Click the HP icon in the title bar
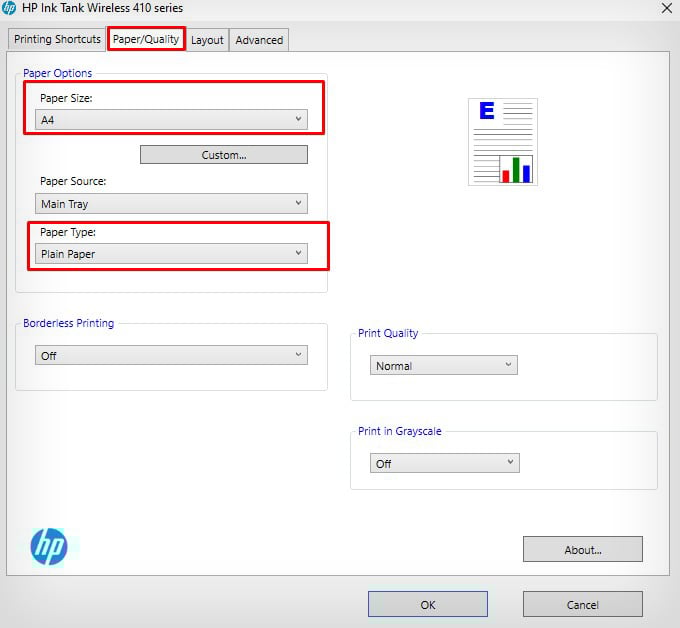 9,8
